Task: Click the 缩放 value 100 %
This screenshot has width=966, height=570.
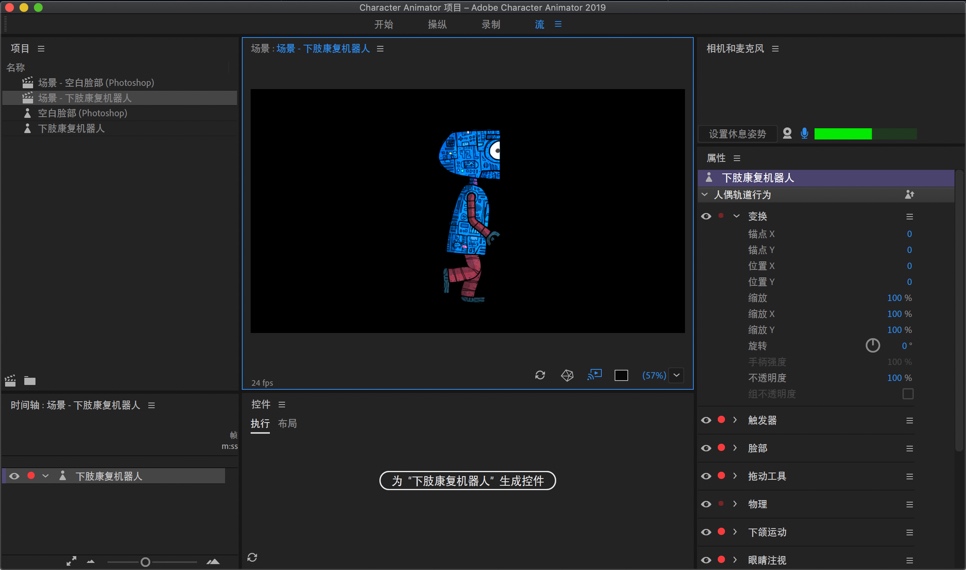Action: (x=899, y=298)
